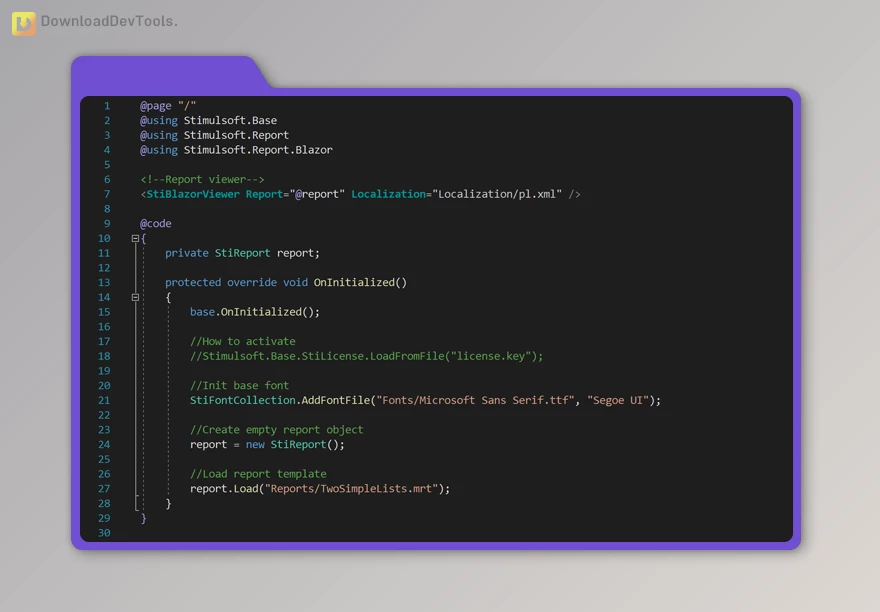Viewport: 880px width, 612px height.
Task: Click the "@code" keyword on line 9
Action: pyautogui.click(x=155, y=223)
